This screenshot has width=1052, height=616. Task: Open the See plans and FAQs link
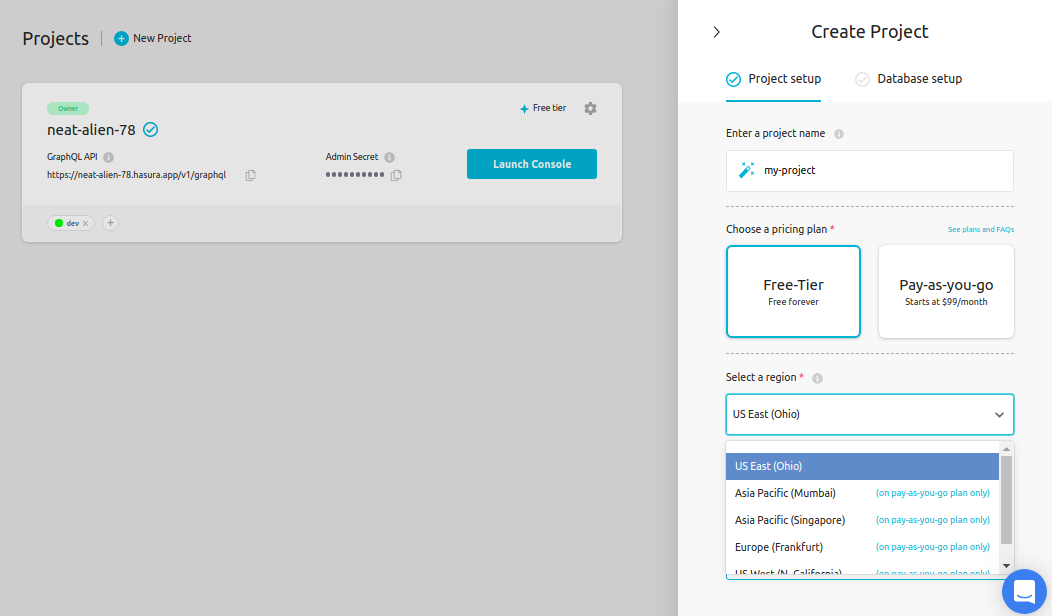coord(980,230)
